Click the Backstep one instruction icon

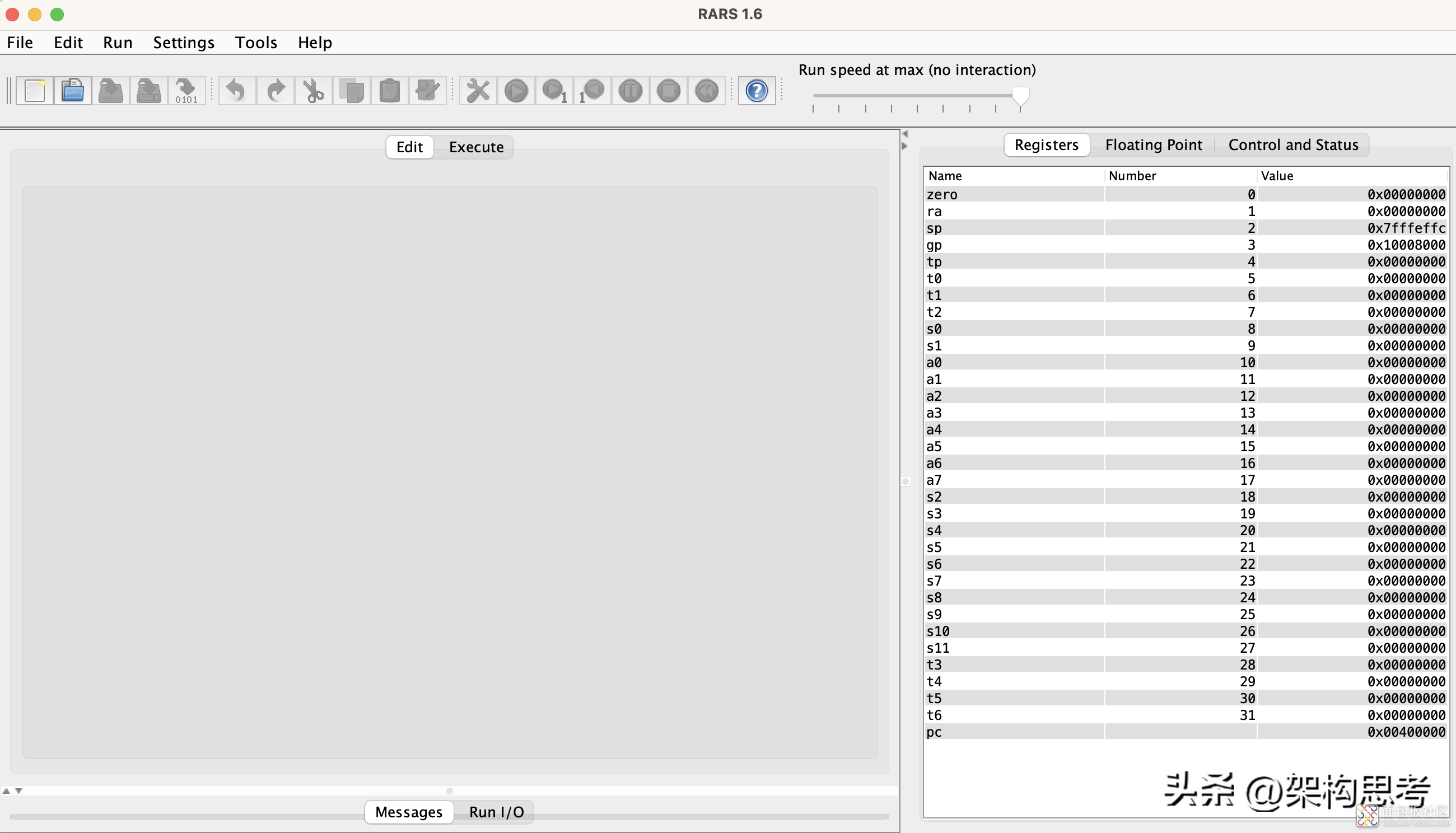[592, 90]
